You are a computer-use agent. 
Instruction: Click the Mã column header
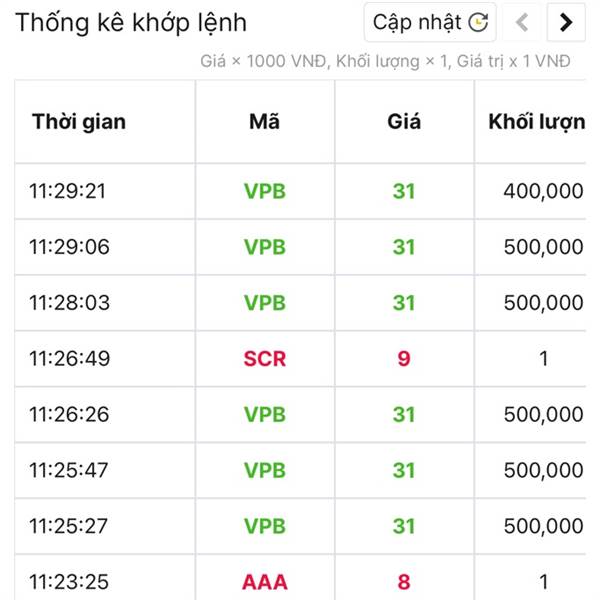264,122
